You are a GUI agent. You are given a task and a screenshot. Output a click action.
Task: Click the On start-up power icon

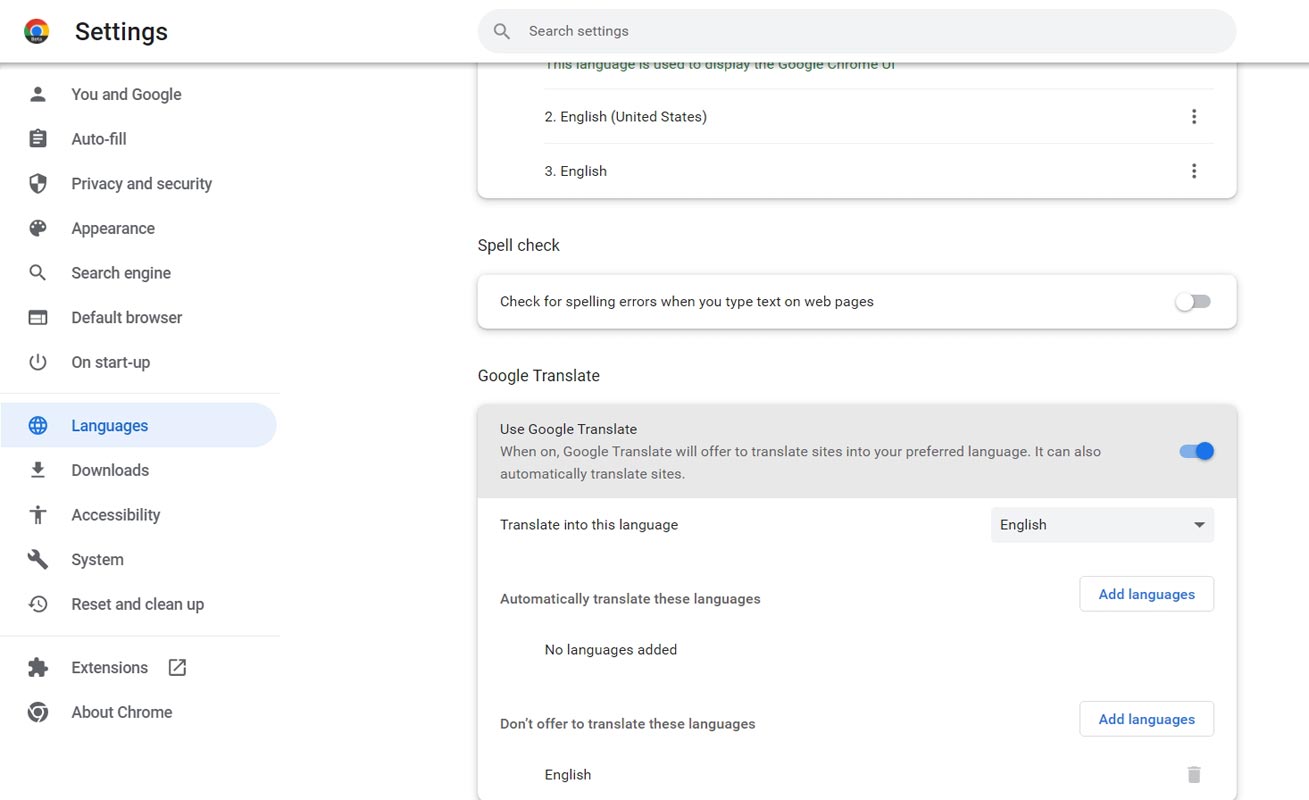coord(38,362)
